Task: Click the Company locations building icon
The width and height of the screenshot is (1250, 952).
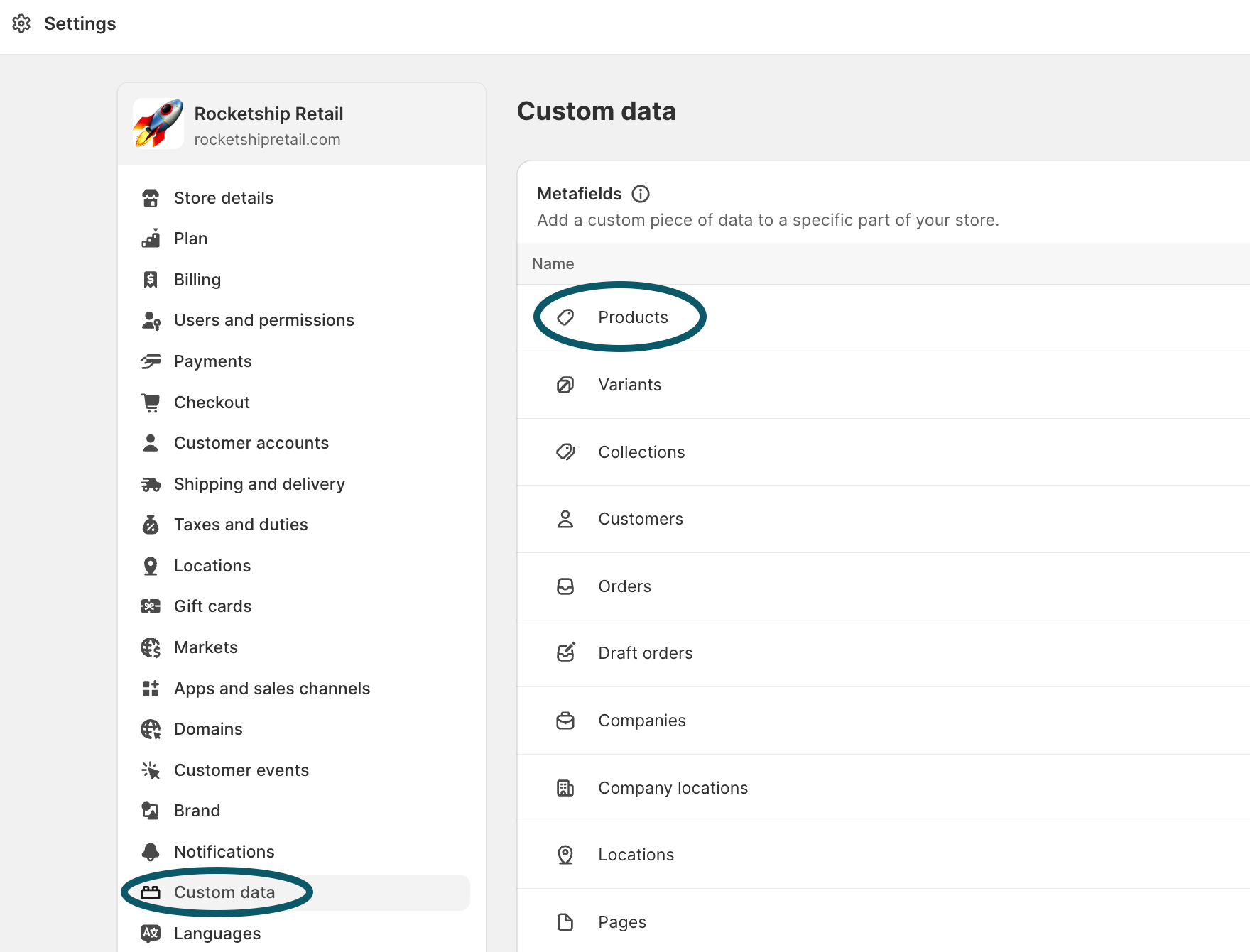Action: (x=565, y=788)
